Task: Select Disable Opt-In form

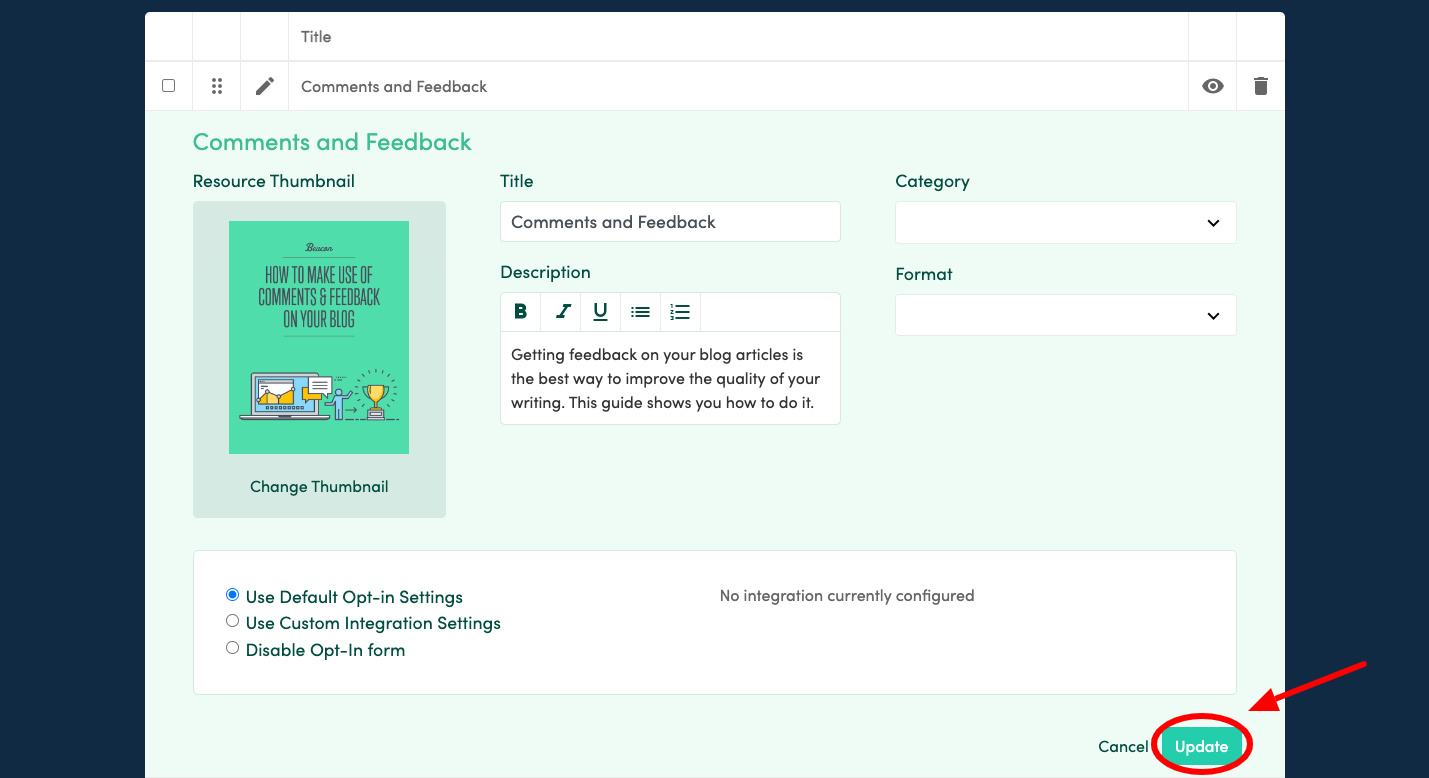Action: click(x=232, y=647)
